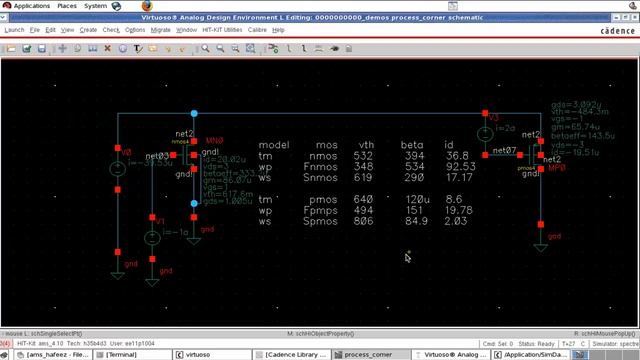The image size is (640, 360).
Task: Select the wire name label tool
Action: tap(319, 49)
